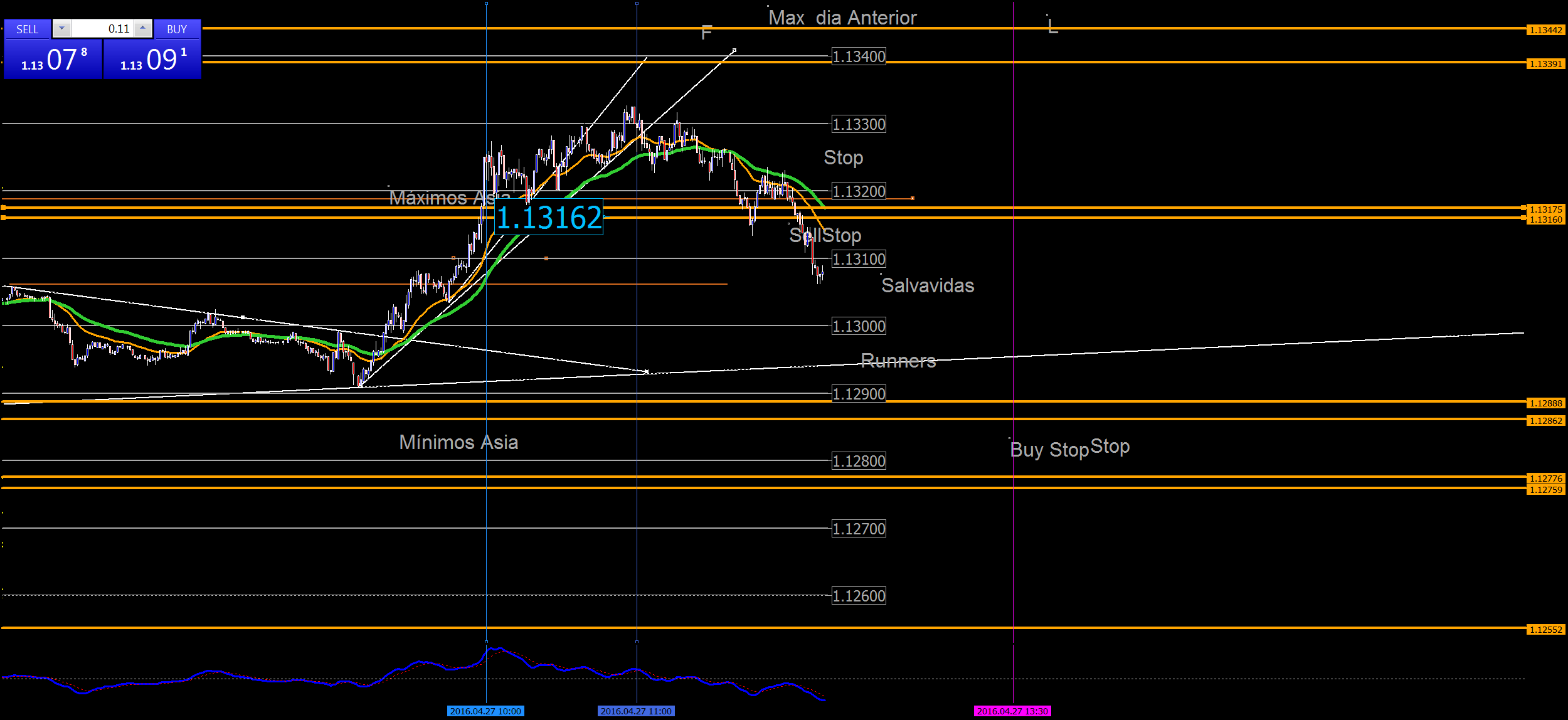Click the 2016.04.27 11:00 time marker
Screen dimensions: 1568x720
click(x=636, y=711)
